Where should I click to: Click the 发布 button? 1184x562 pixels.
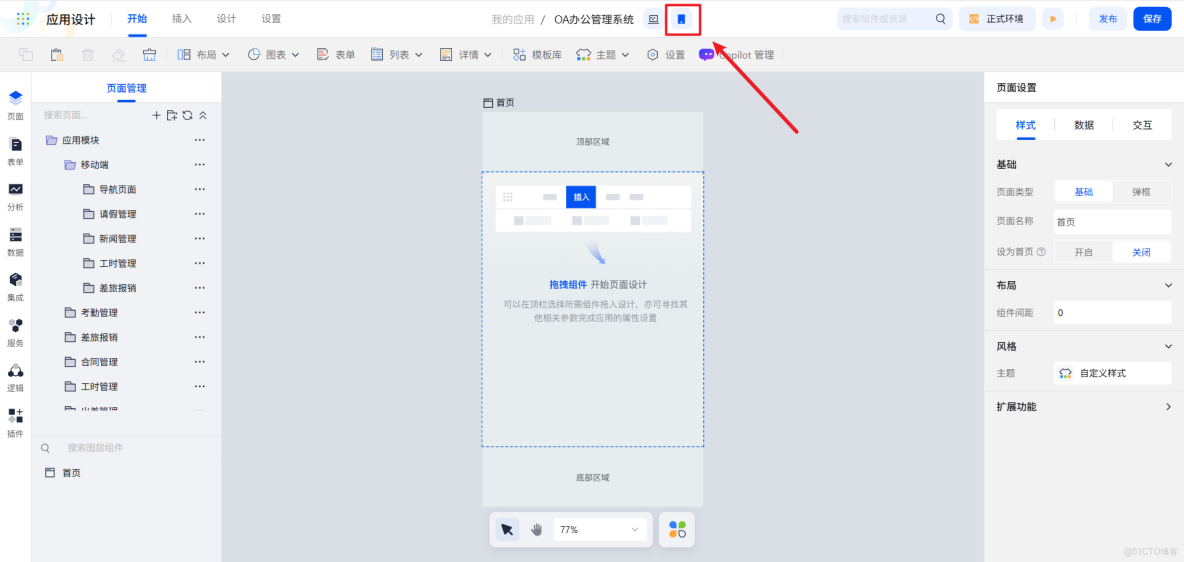[1108, 19]
